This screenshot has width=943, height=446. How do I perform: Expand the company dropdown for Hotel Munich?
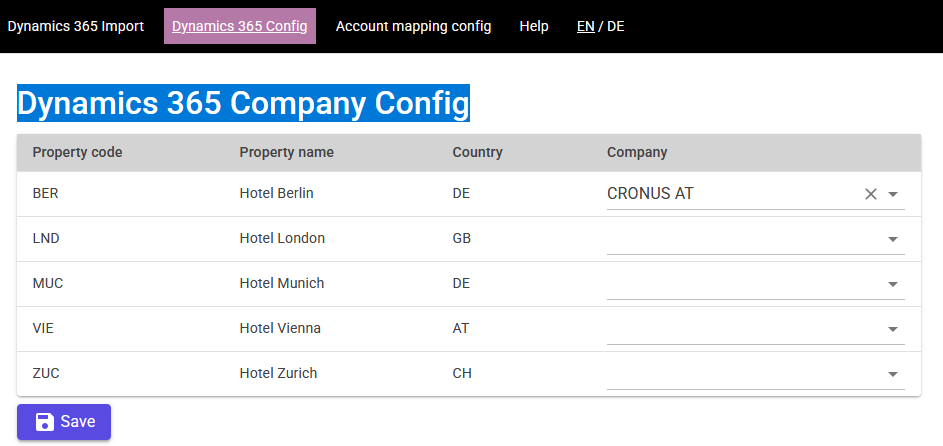click(x=892, y=284)
